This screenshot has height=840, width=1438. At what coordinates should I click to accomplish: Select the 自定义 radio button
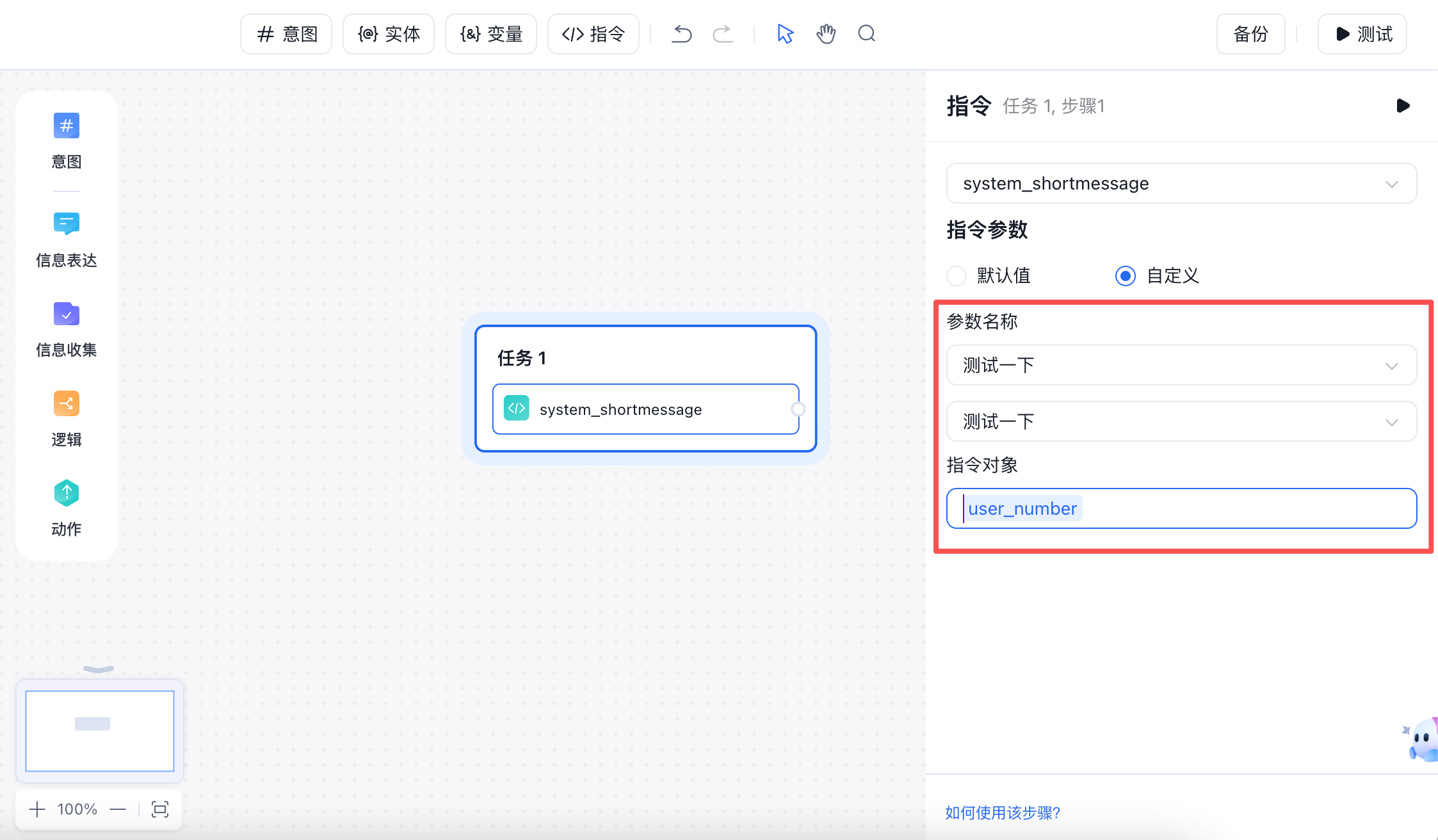click(1126, 276)
